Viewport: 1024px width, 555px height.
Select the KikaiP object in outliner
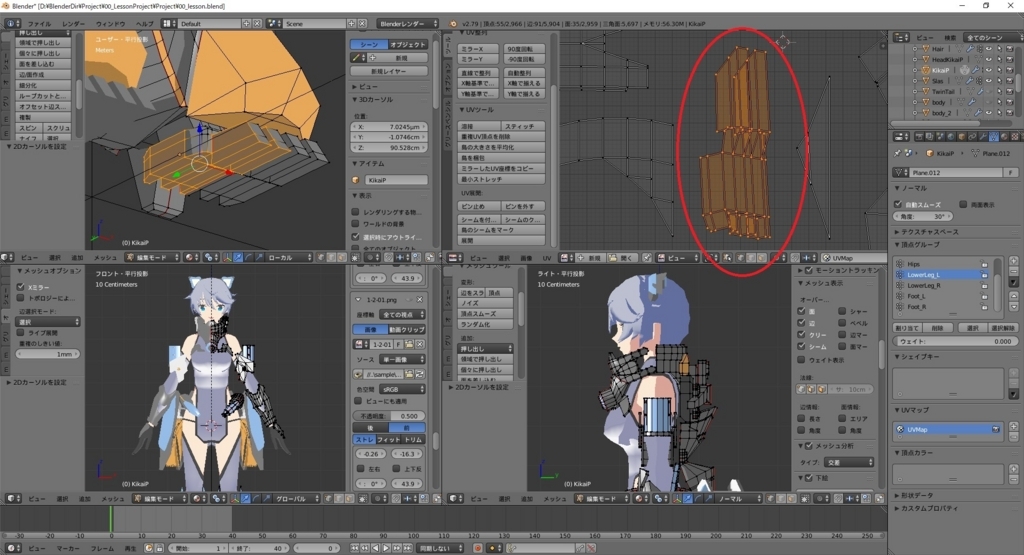940,71
